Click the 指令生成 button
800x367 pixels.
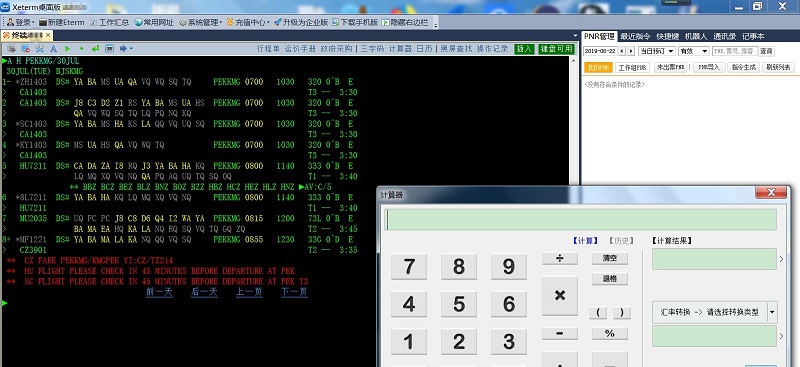pos(743,67)
